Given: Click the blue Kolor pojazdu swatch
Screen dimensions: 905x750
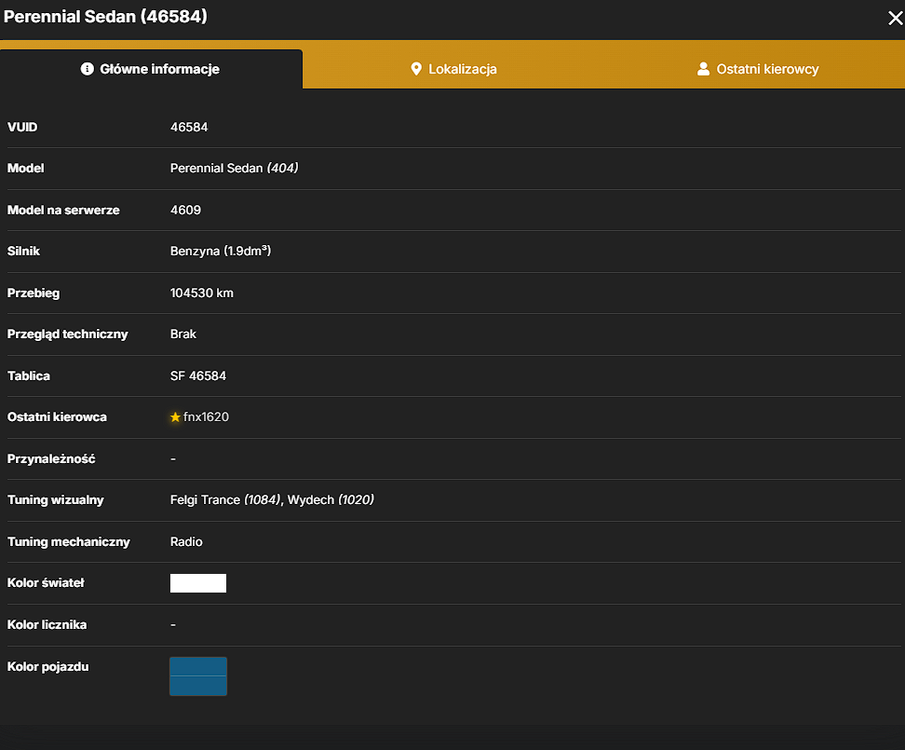Looking at the screenshot, I should click(198, 676).
